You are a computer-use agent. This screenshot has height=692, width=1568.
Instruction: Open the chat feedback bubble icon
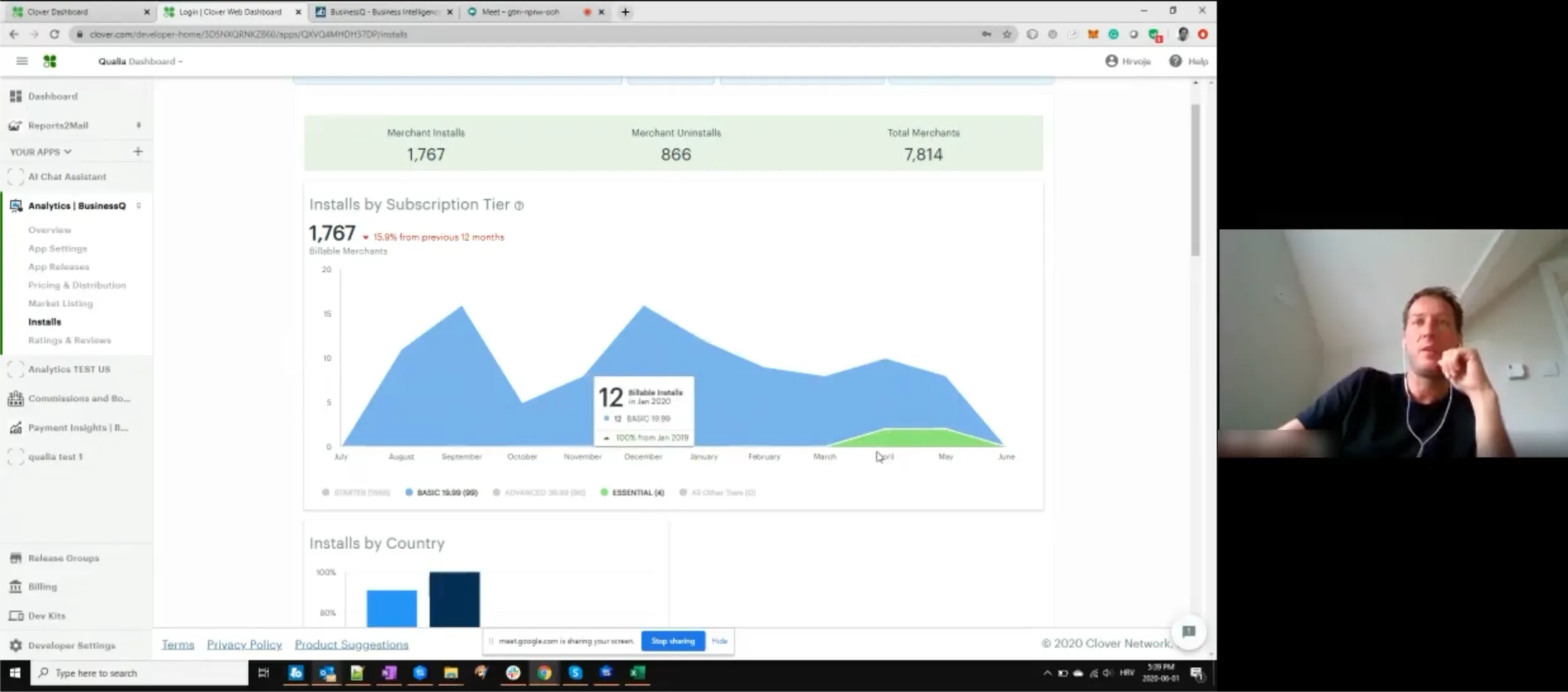(1189, 631)
